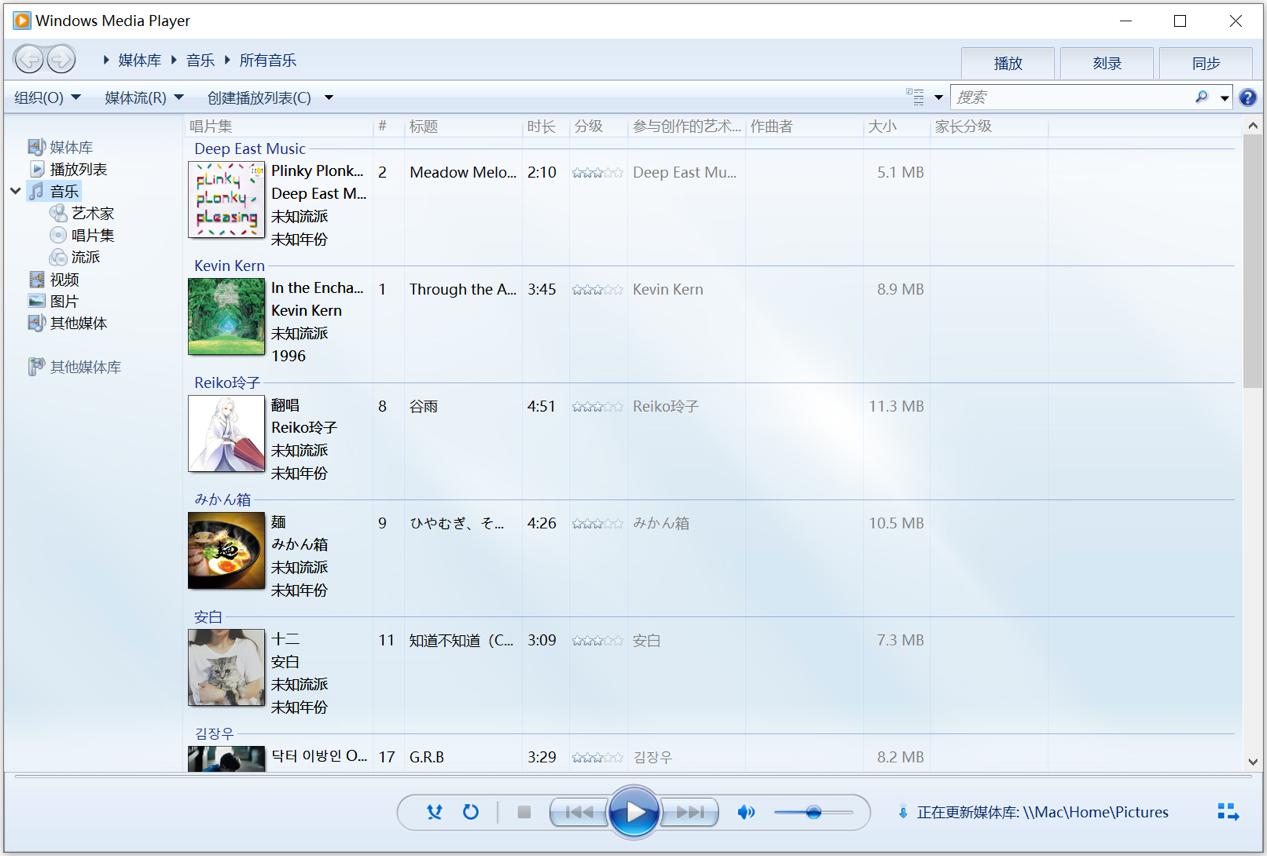The width and height of the screenshot is (1267, 856).
Task: Open the 刻录 burn tab
Action: click(1107, 63)
